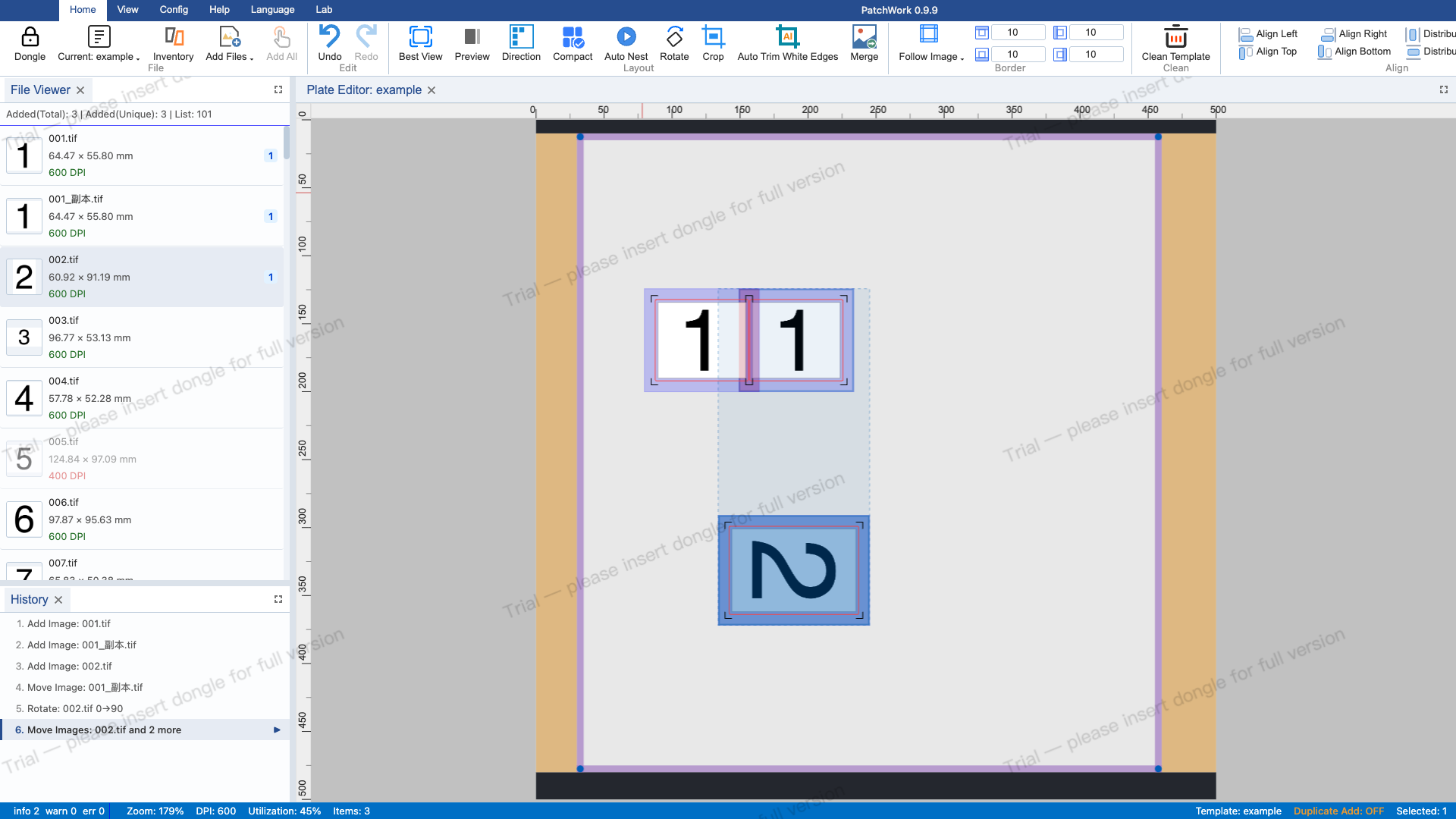The height and width of the screenshot is (819, 1456).
Task: Open the View menu tab
Action: point(127,10)
